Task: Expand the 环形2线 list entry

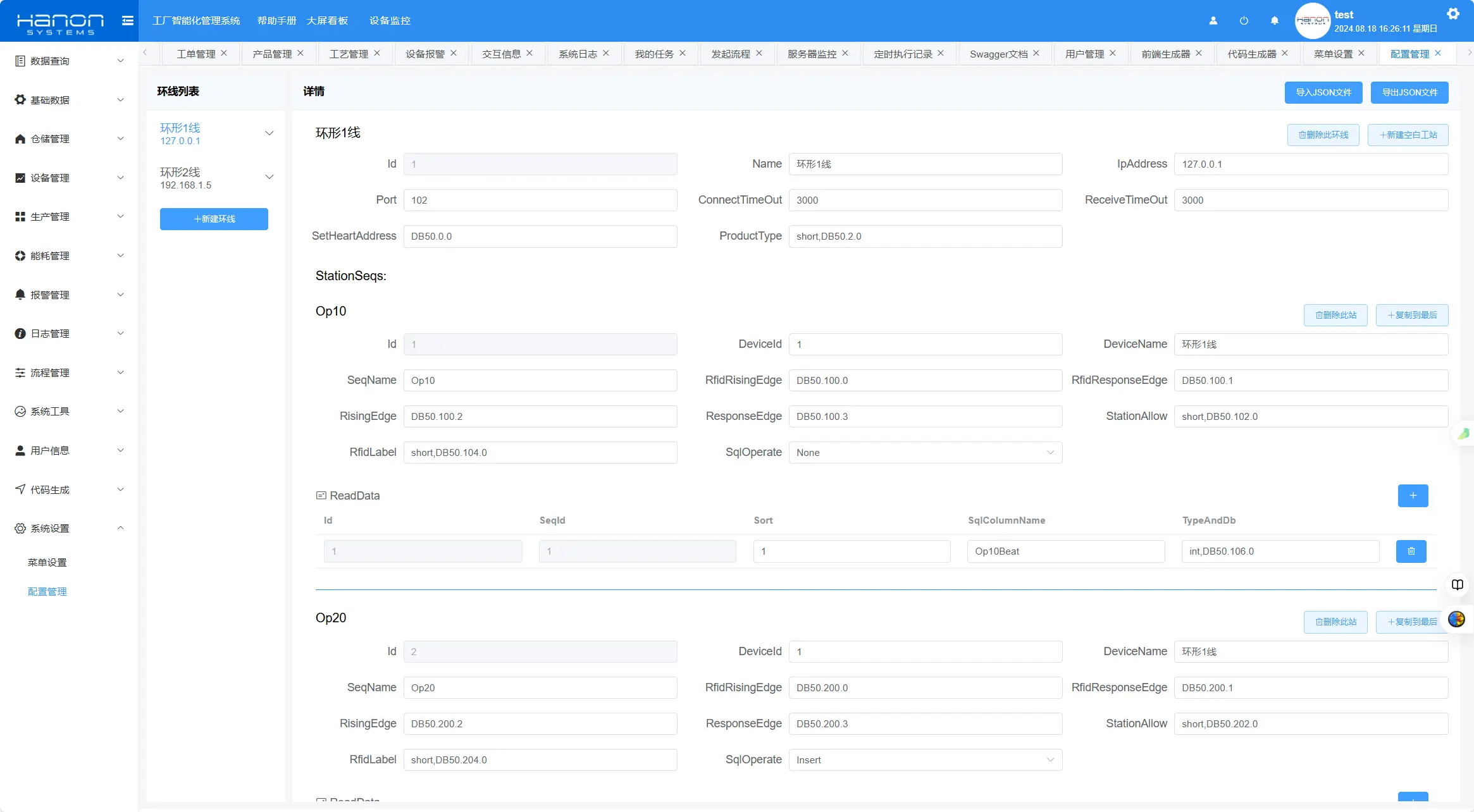Action: (269, 178)
